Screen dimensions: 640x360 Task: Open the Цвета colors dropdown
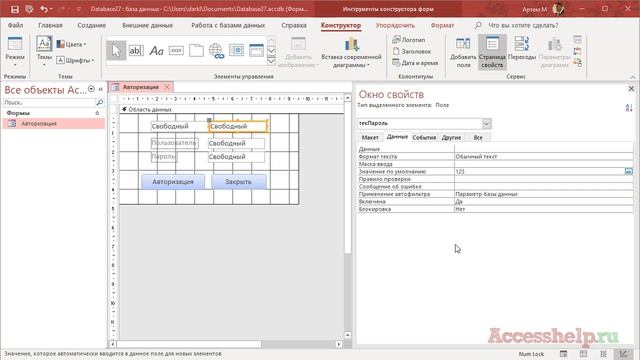click(71, 44)
